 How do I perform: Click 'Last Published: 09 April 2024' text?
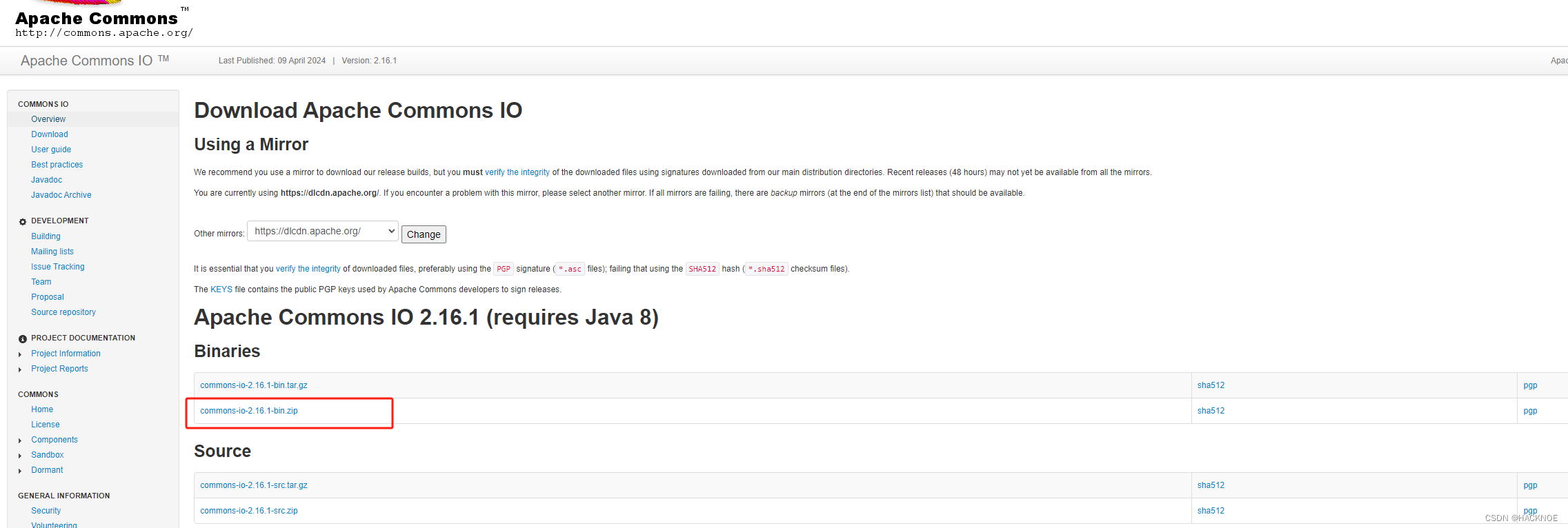[272, 61]
